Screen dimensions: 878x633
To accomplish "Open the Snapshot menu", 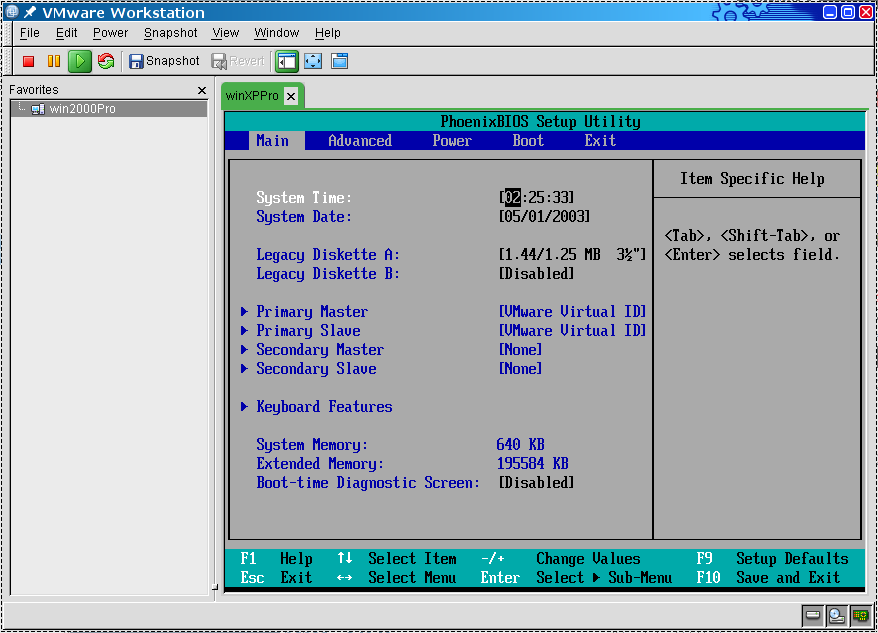I will pos(170,33).
